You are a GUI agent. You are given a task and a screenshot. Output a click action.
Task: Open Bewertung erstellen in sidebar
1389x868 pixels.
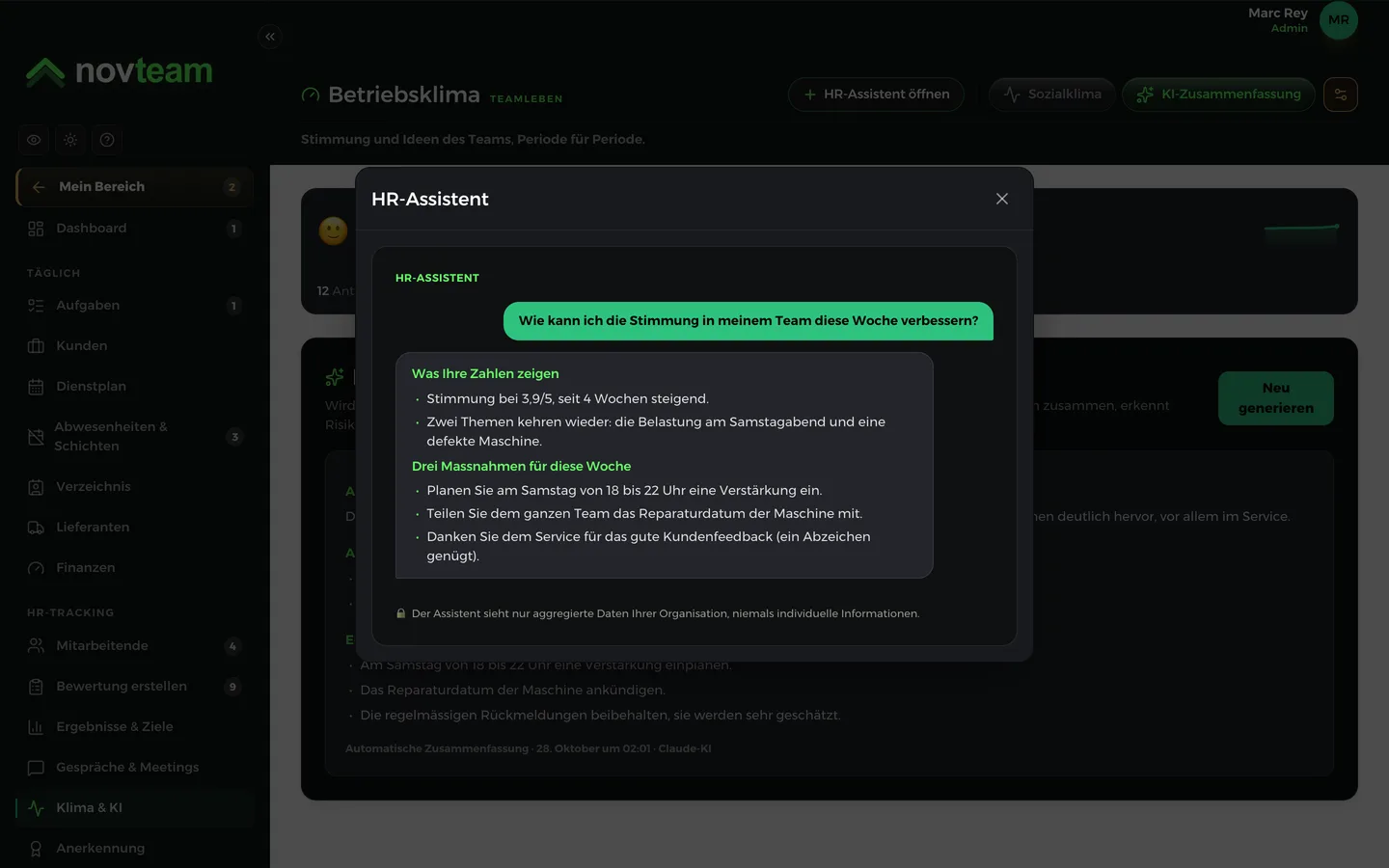coord(135,687)
